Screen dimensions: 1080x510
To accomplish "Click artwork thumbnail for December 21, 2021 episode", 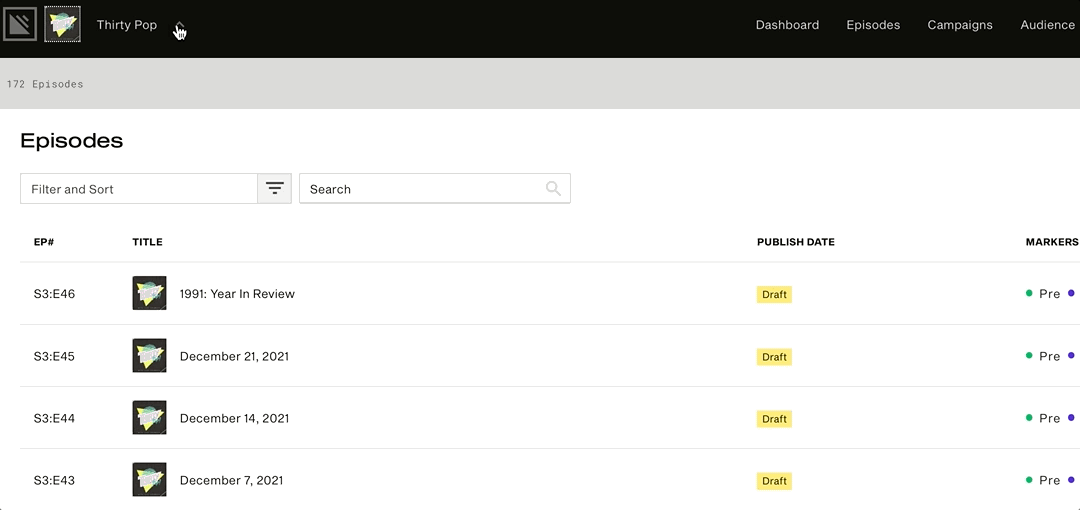I will (149, 355).
